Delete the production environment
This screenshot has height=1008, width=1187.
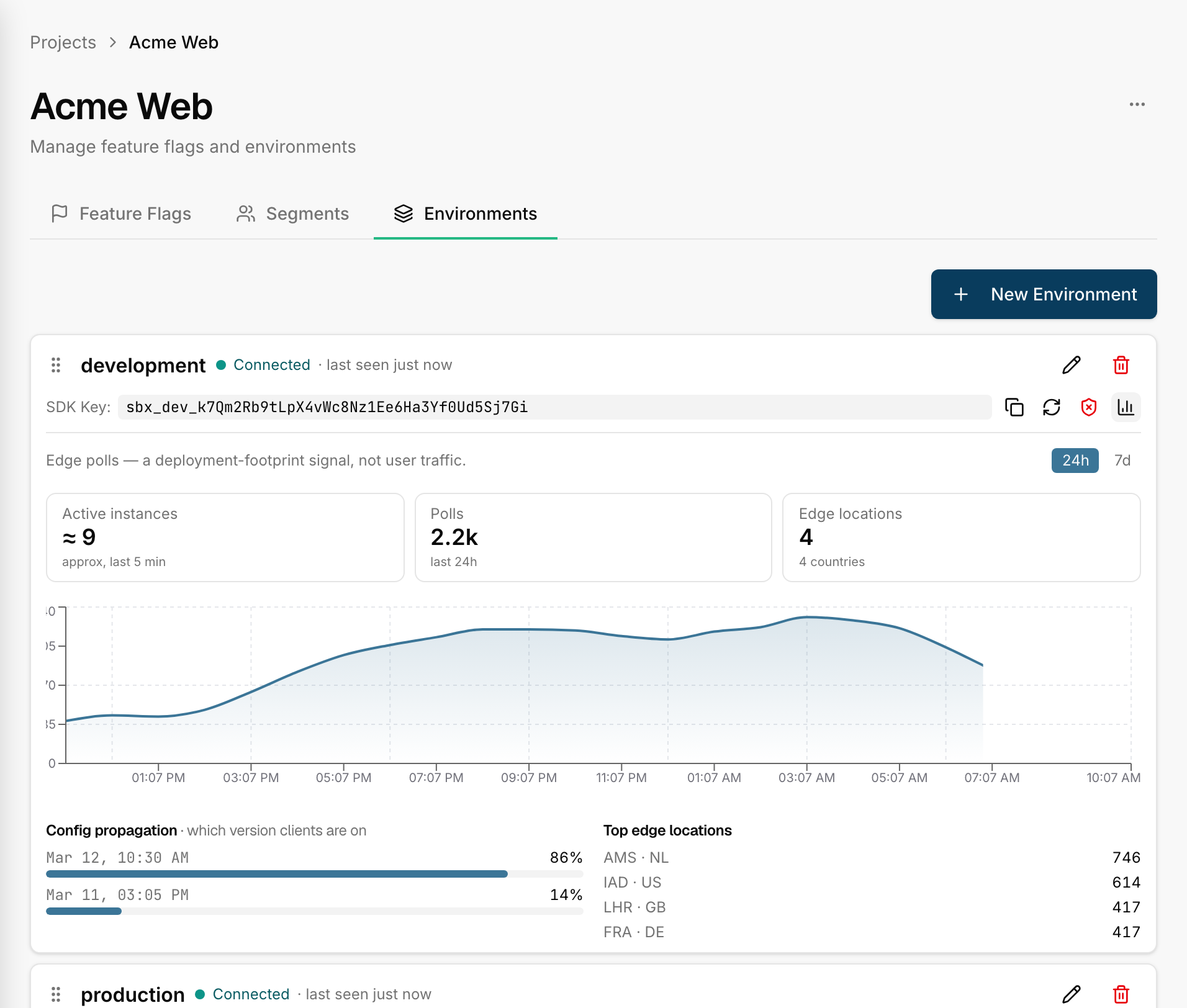(x=1121, y=994)
